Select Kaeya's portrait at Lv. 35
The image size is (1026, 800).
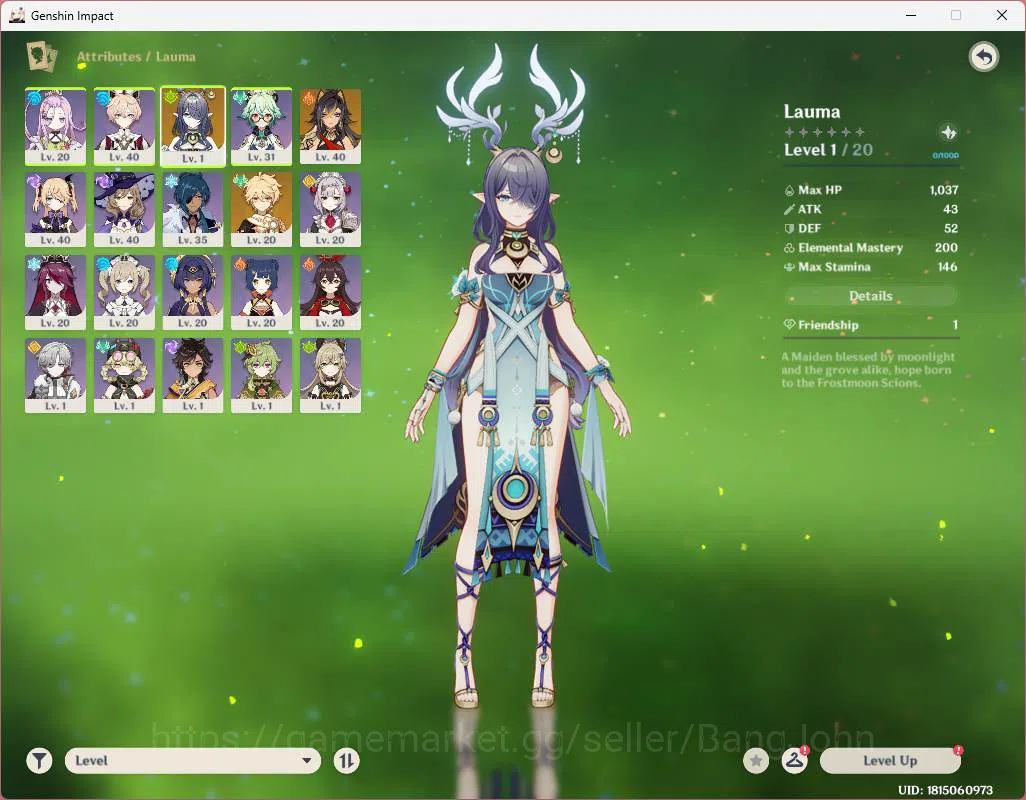193,209
